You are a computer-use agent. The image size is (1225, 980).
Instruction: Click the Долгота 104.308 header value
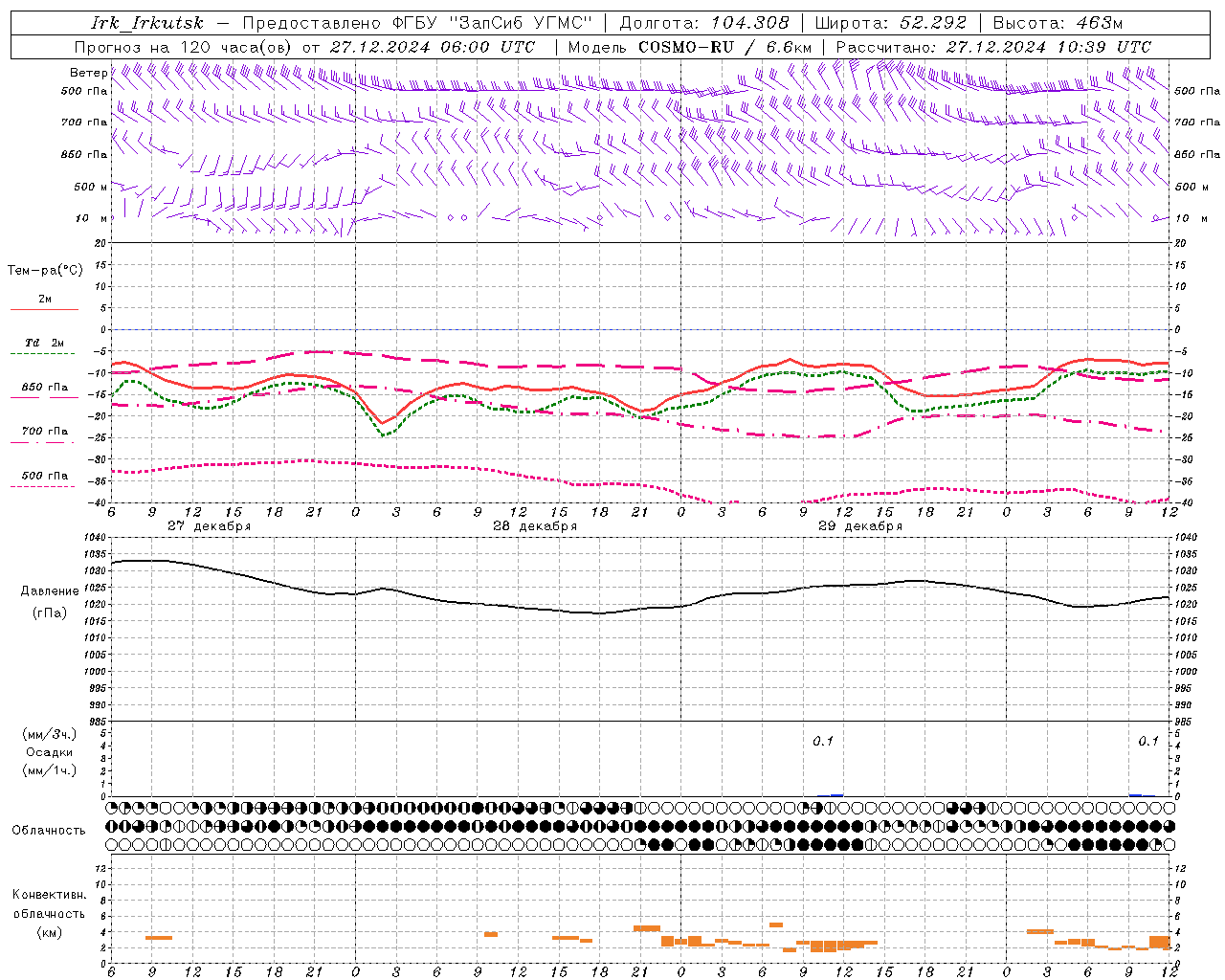[x=704, y=23]
